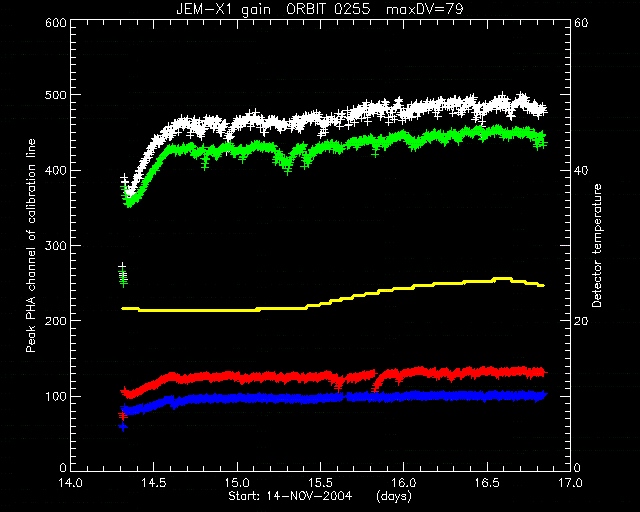Click the 'Peak PHA channel of calibration line' axis label

click(31, 245)
